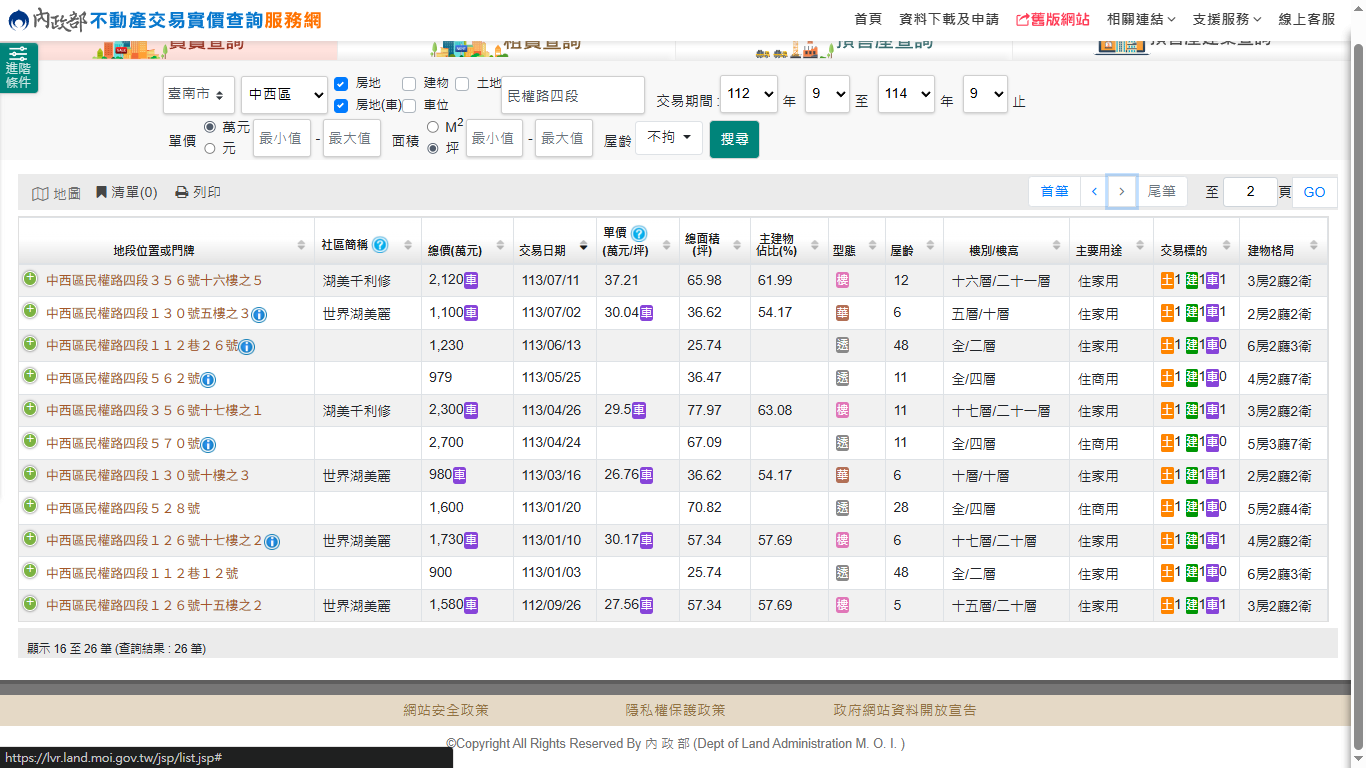Enable the 建物 checkbox
Screen dimensions: 1366x768
409,83
